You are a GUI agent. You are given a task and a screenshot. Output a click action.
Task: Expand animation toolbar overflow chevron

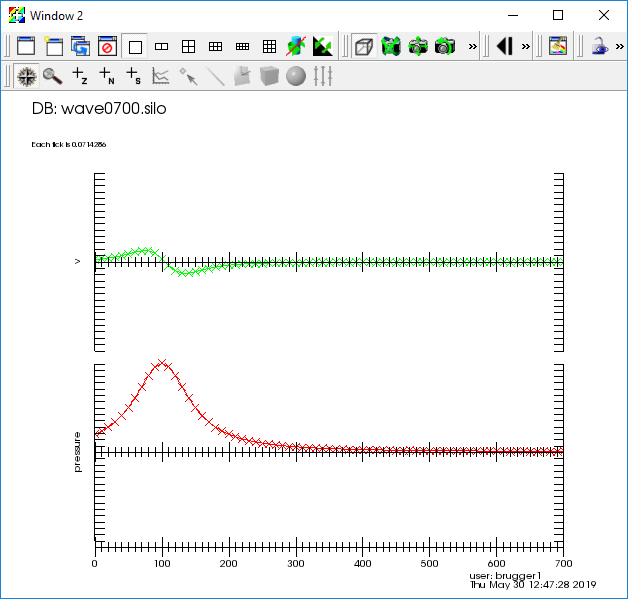pyautogui.click(x=525, y=46)
